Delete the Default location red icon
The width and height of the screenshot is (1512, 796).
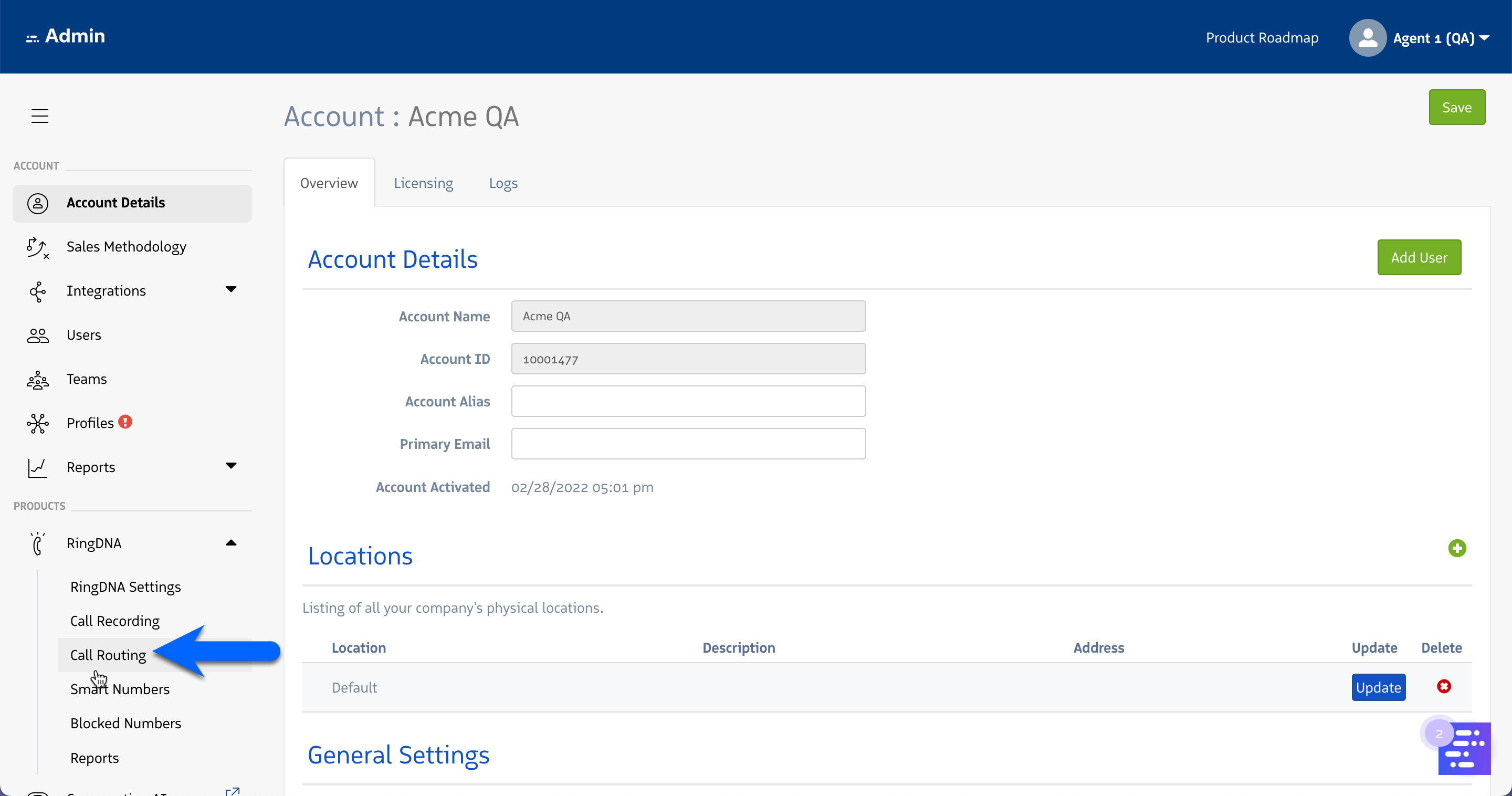point(1443,686)
